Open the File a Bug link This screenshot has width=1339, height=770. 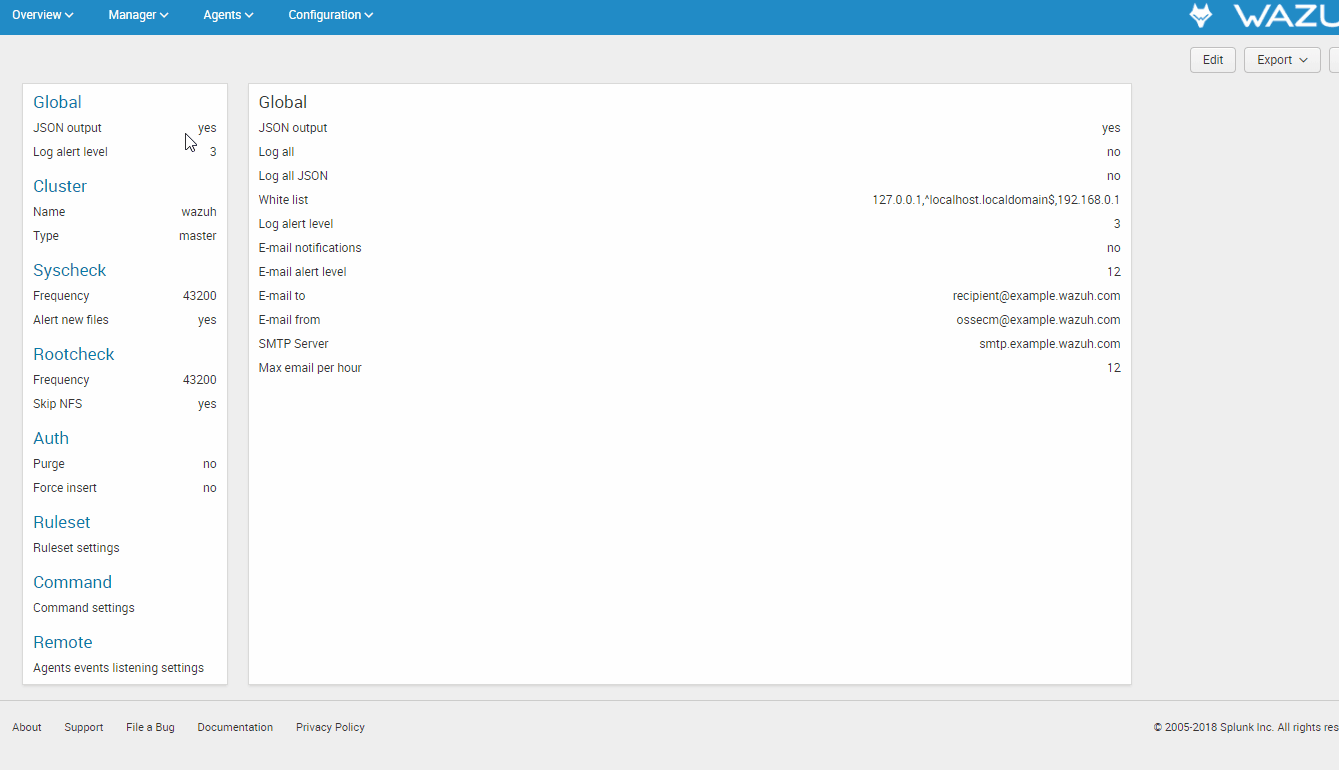click(x=150, y=727)
